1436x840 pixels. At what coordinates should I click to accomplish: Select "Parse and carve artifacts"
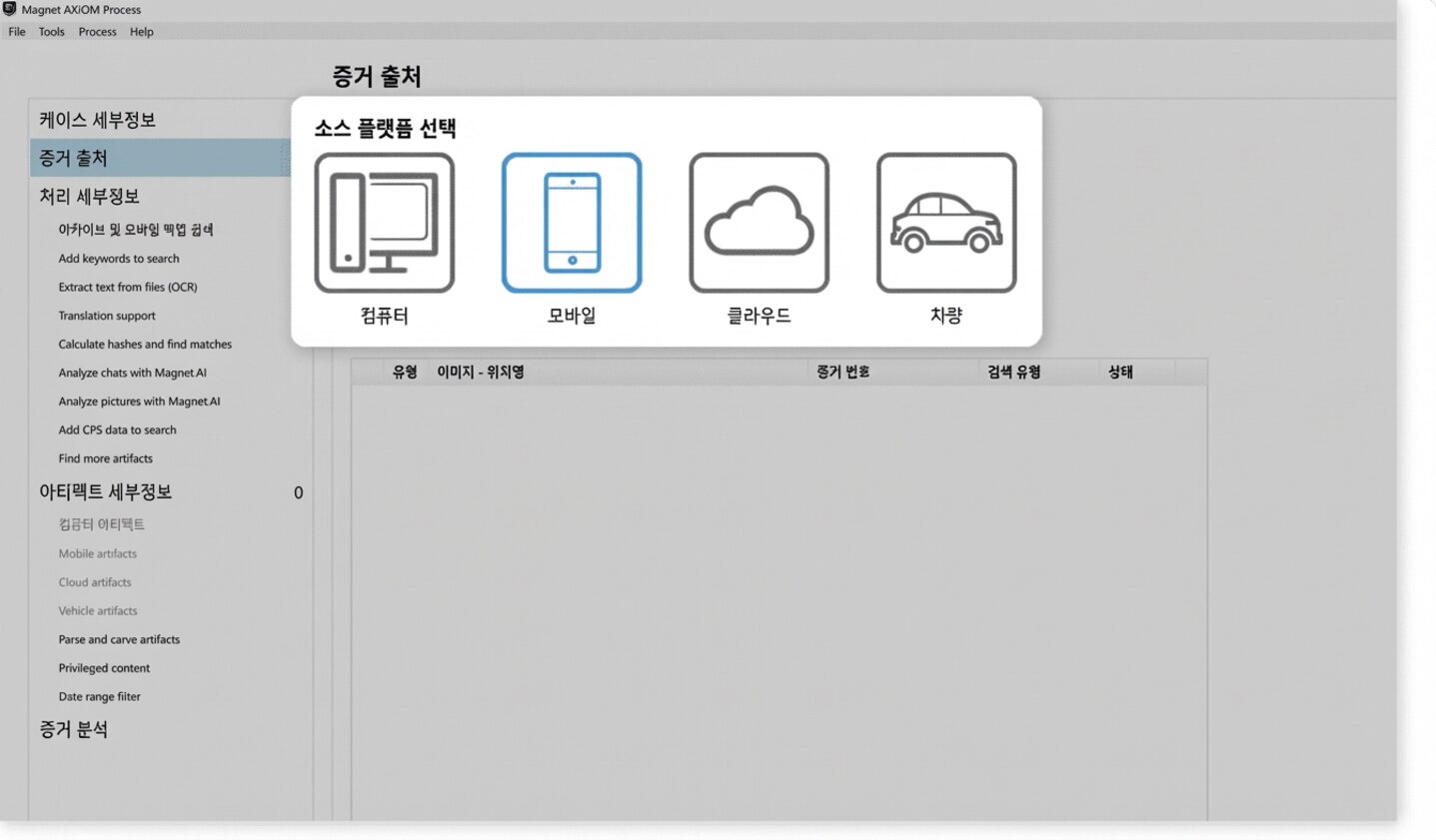coord(118,639)
